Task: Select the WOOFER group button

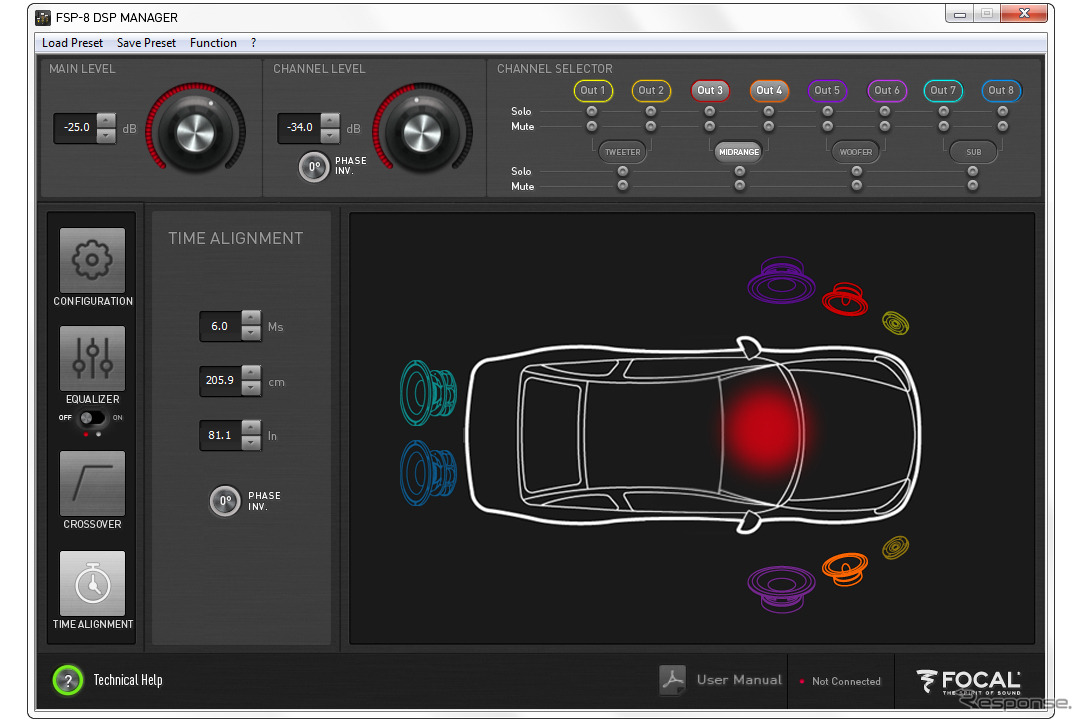Action: pos(856,152)
